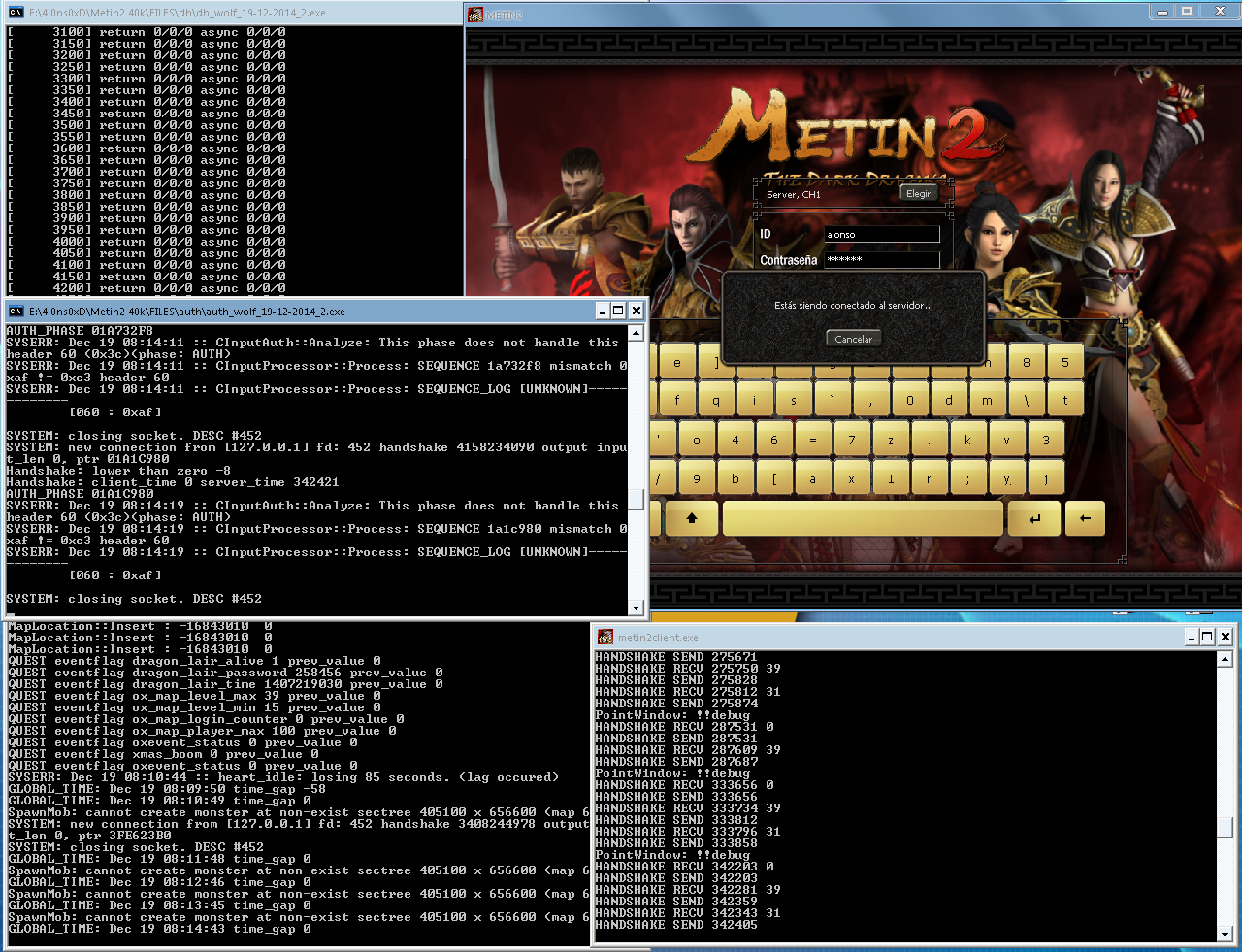
Task: Tap the '1' key on virtual keyboard
Action: click(891, 478)
